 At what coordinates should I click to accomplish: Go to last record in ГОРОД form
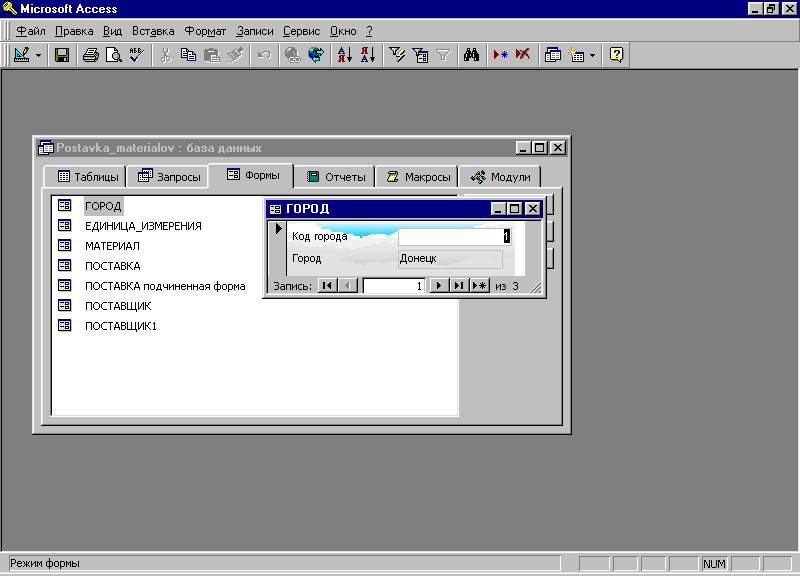(x=459, y=286)
